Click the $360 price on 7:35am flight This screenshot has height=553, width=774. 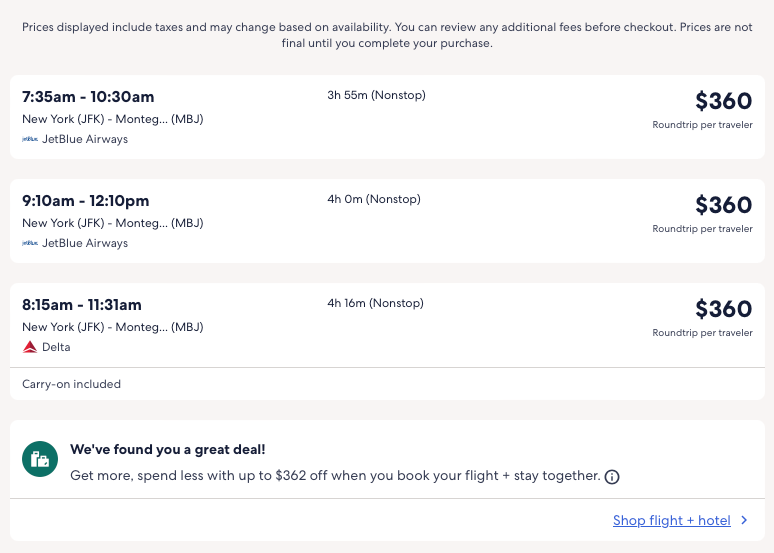(x=723, y=100)
